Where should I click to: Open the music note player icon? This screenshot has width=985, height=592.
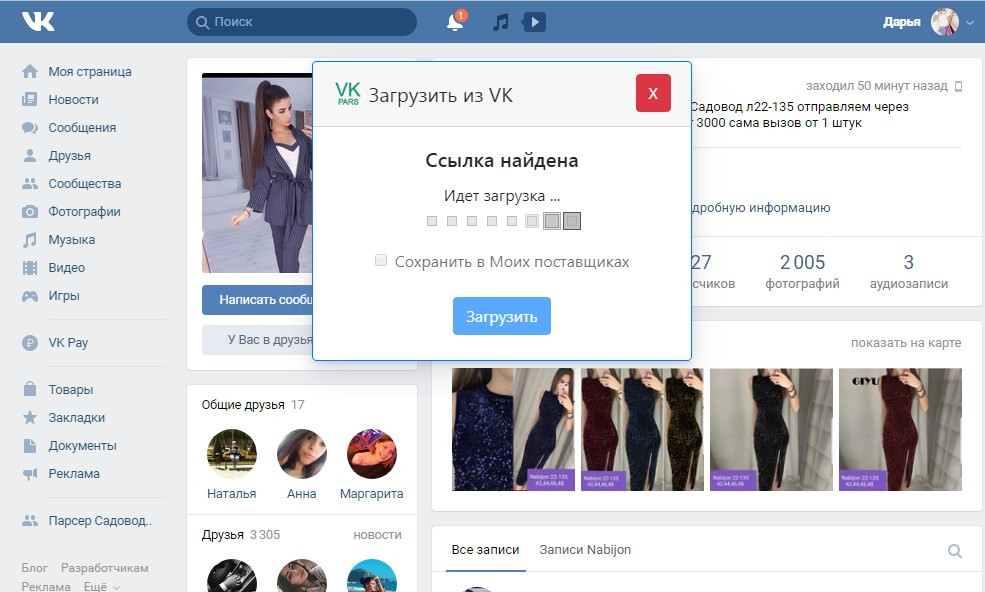click(x=501, y=22)
